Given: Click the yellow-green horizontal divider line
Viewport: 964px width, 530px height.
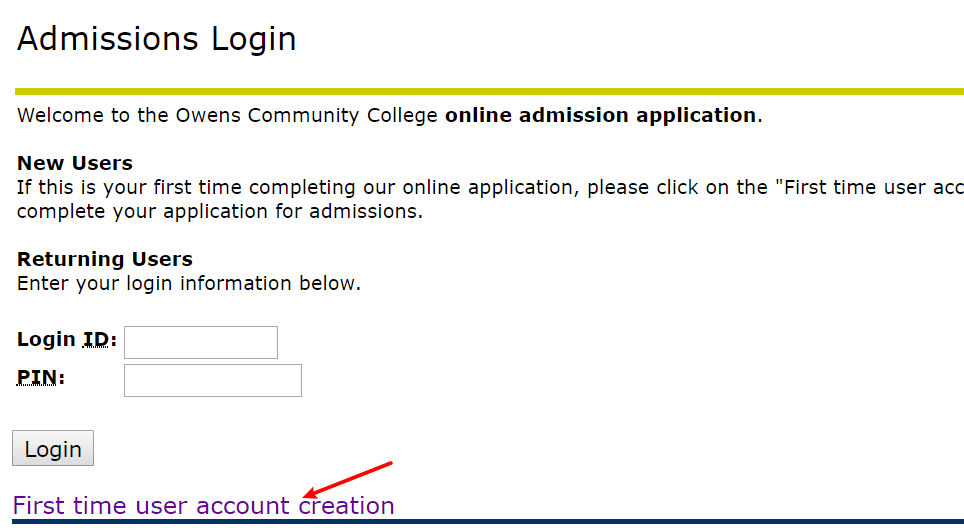Looking at the screenshot, I should point(489,92).
